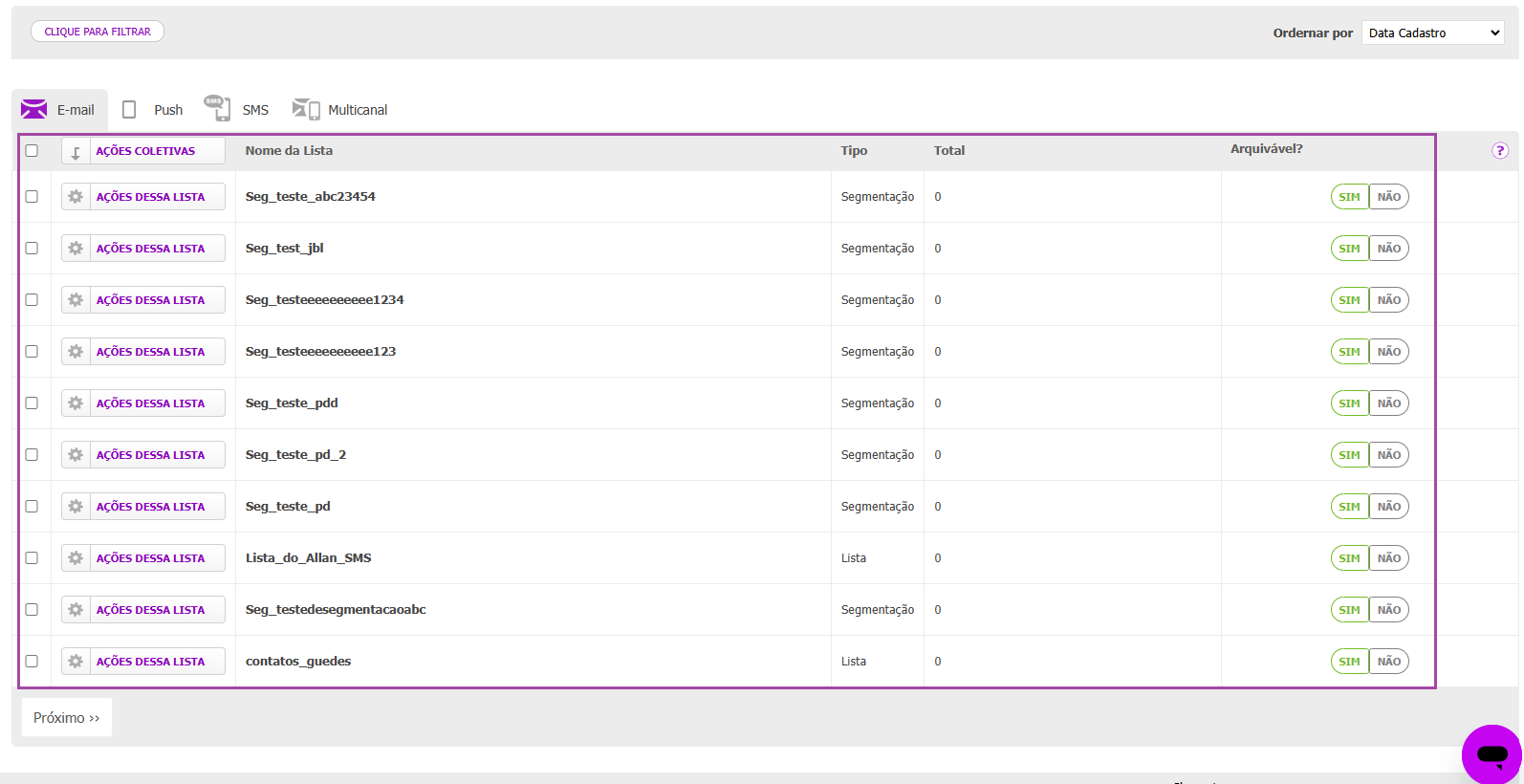Check the box for Seg_test_jbl

coord(32,248)
